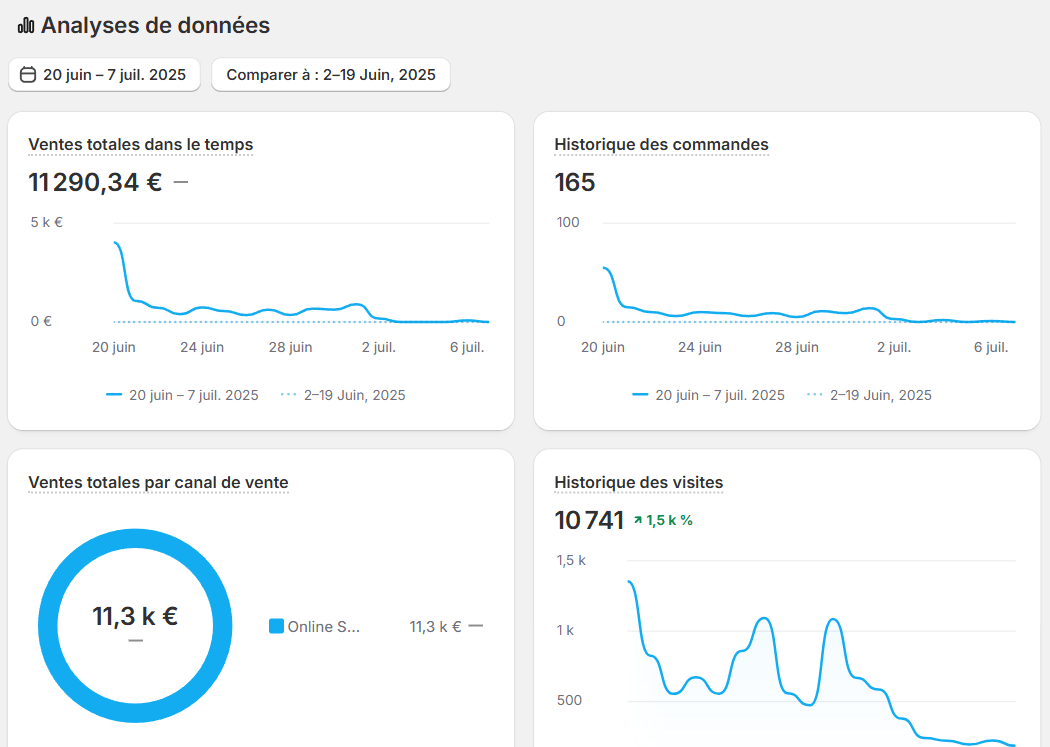Click the dash after Online Store's 11,3 k € value
Image resolution: width=1050 pixels, height=747 pixels.
click(x=476, y=627)
